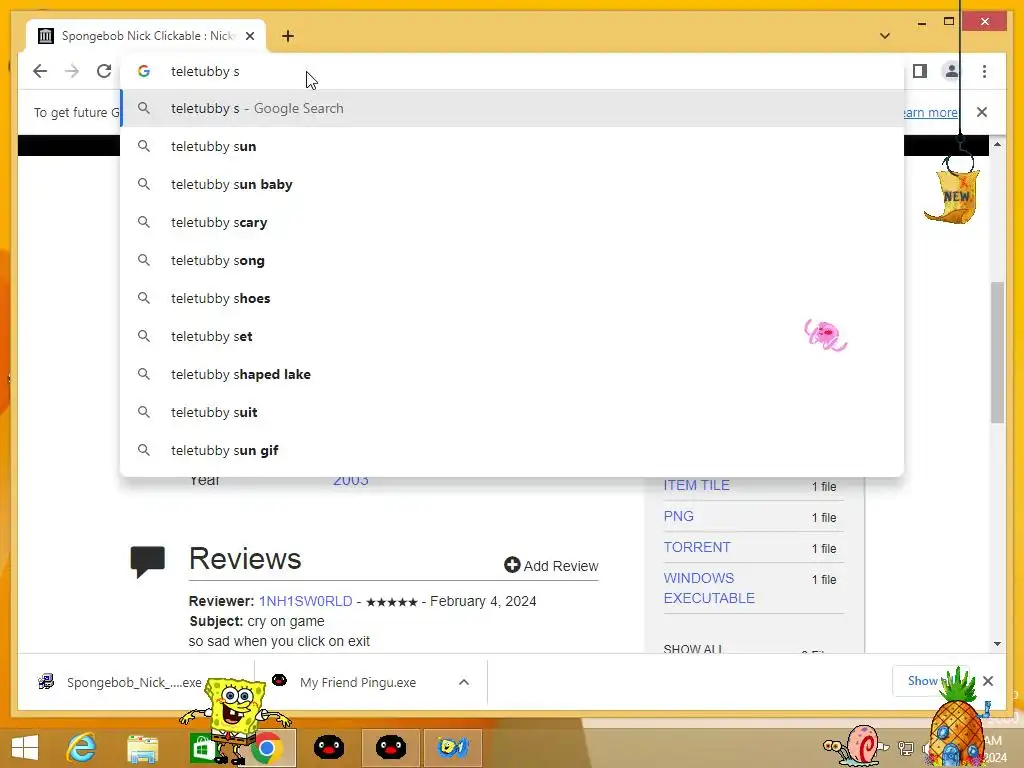Pick the 'teletubby set' suggestion
This screenshot has width=1024, height=768.
[x=512, y=336]
